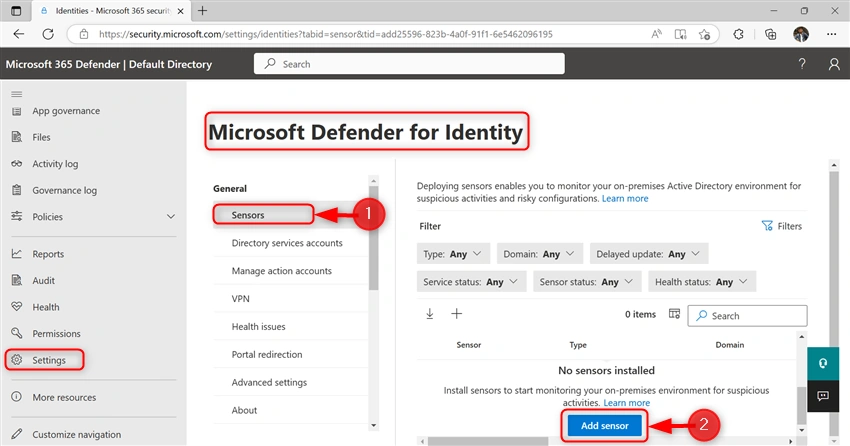Collapse the navigation hamburger menu
This screenshot has width=850, height=446.
(x=17, y=94)
